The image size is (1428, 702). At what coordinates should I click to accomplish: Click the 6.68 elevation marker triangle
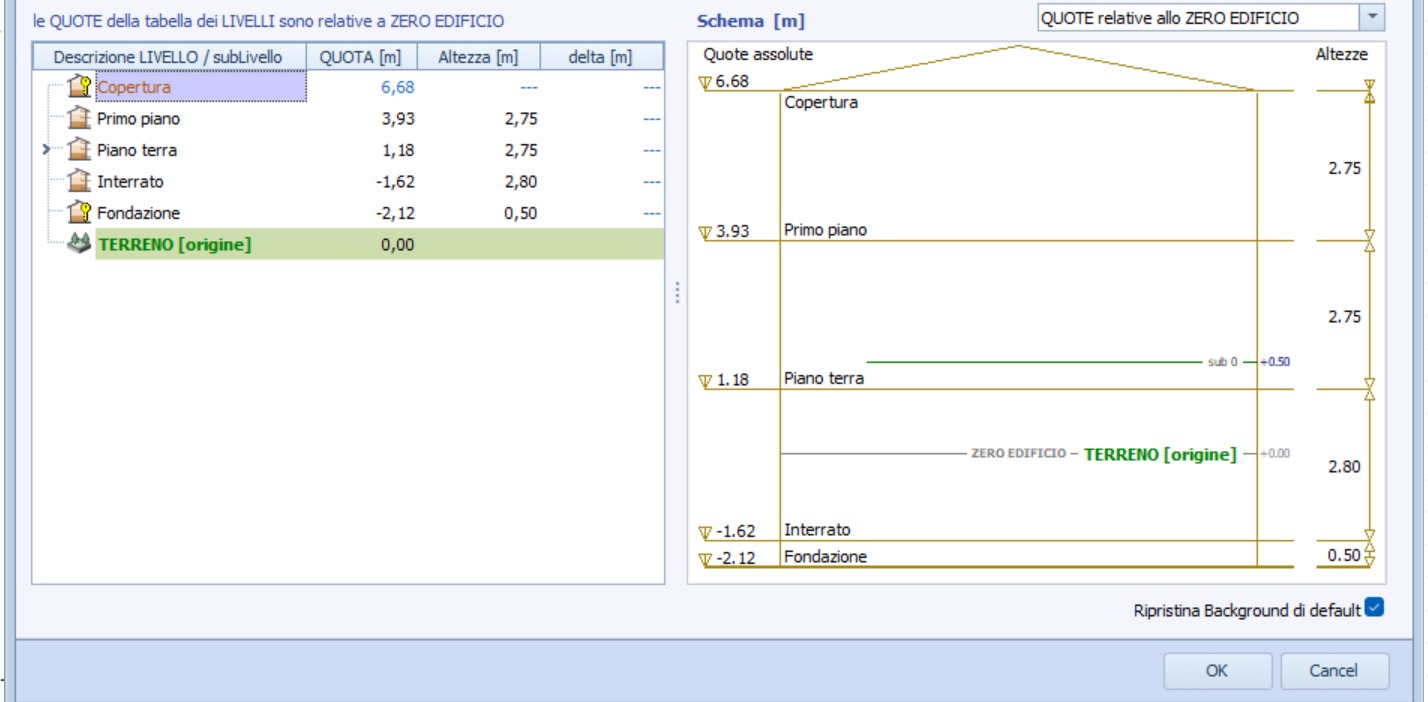tap(706, 82)
